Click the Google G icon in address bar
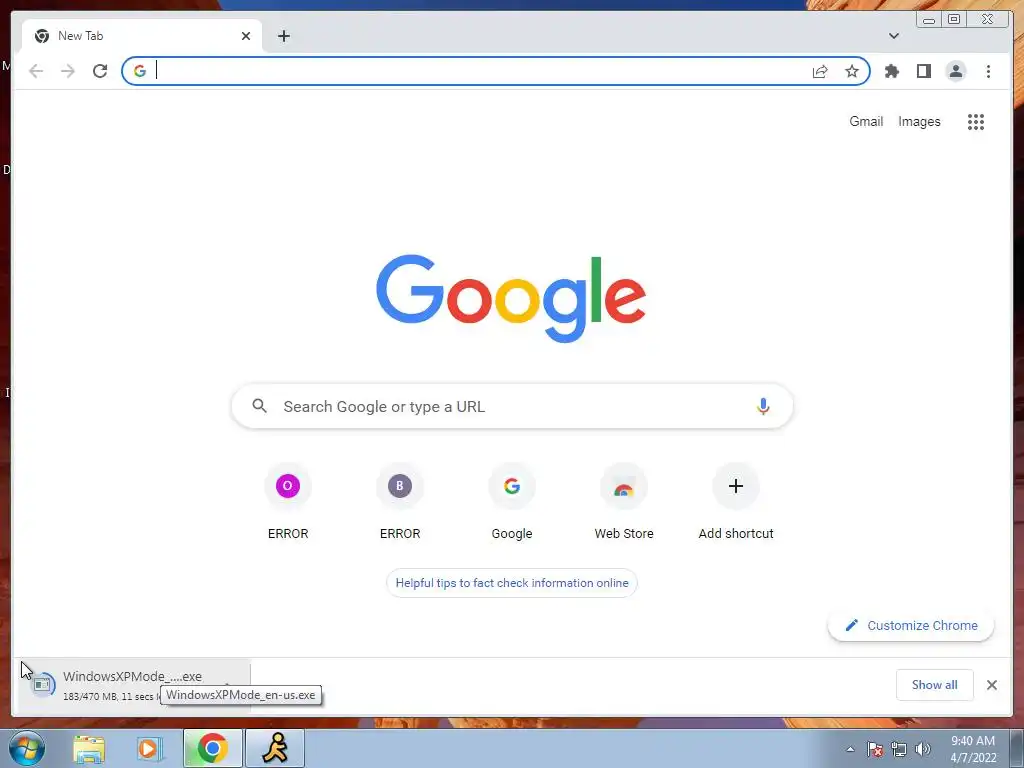Viewport: 1024px width, 768px height. [140, 71]
